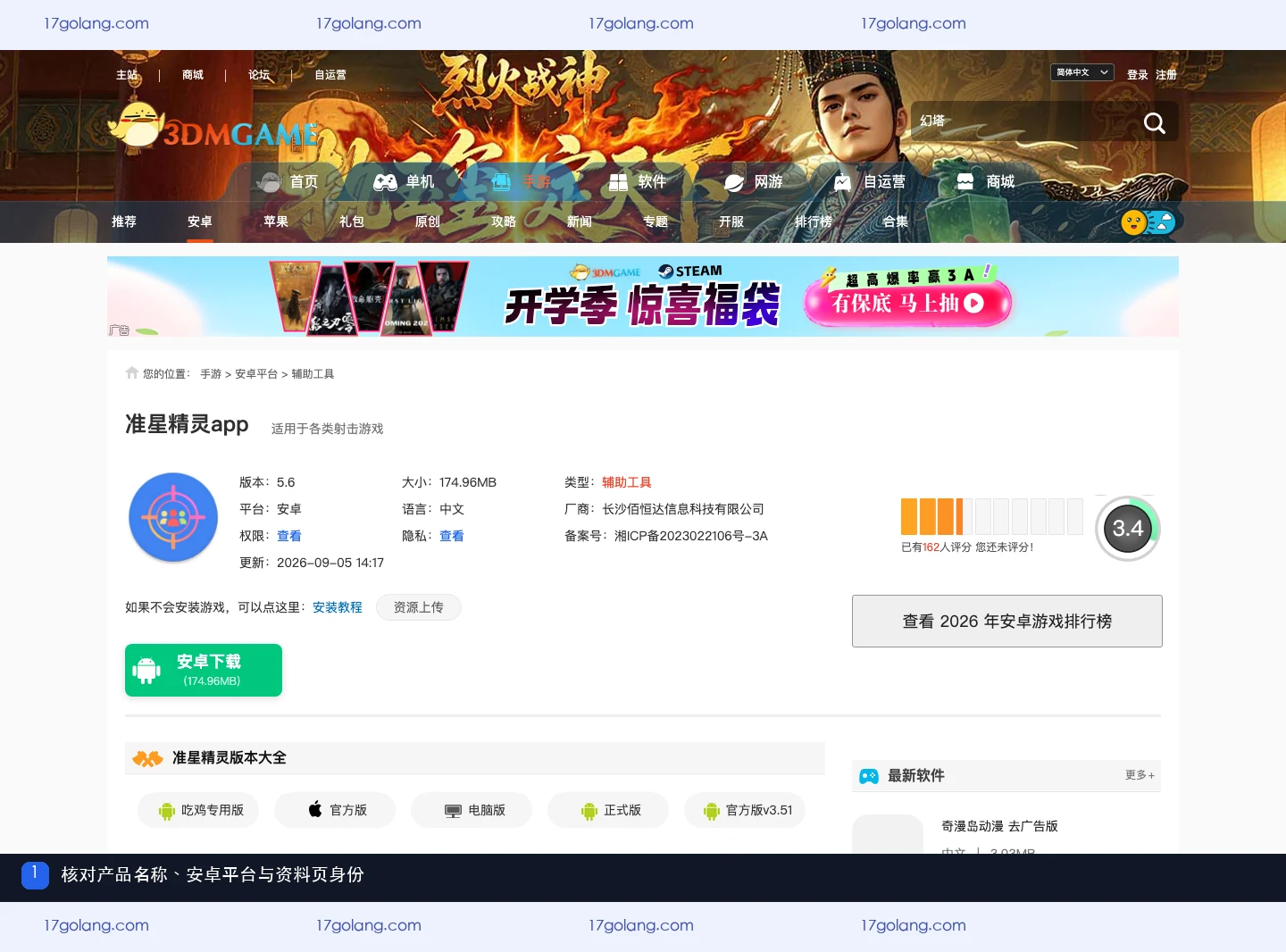The height and width of the screenshot is (952, 1286).
Task: Click the 自运营 icon
Action: point(842,182)
